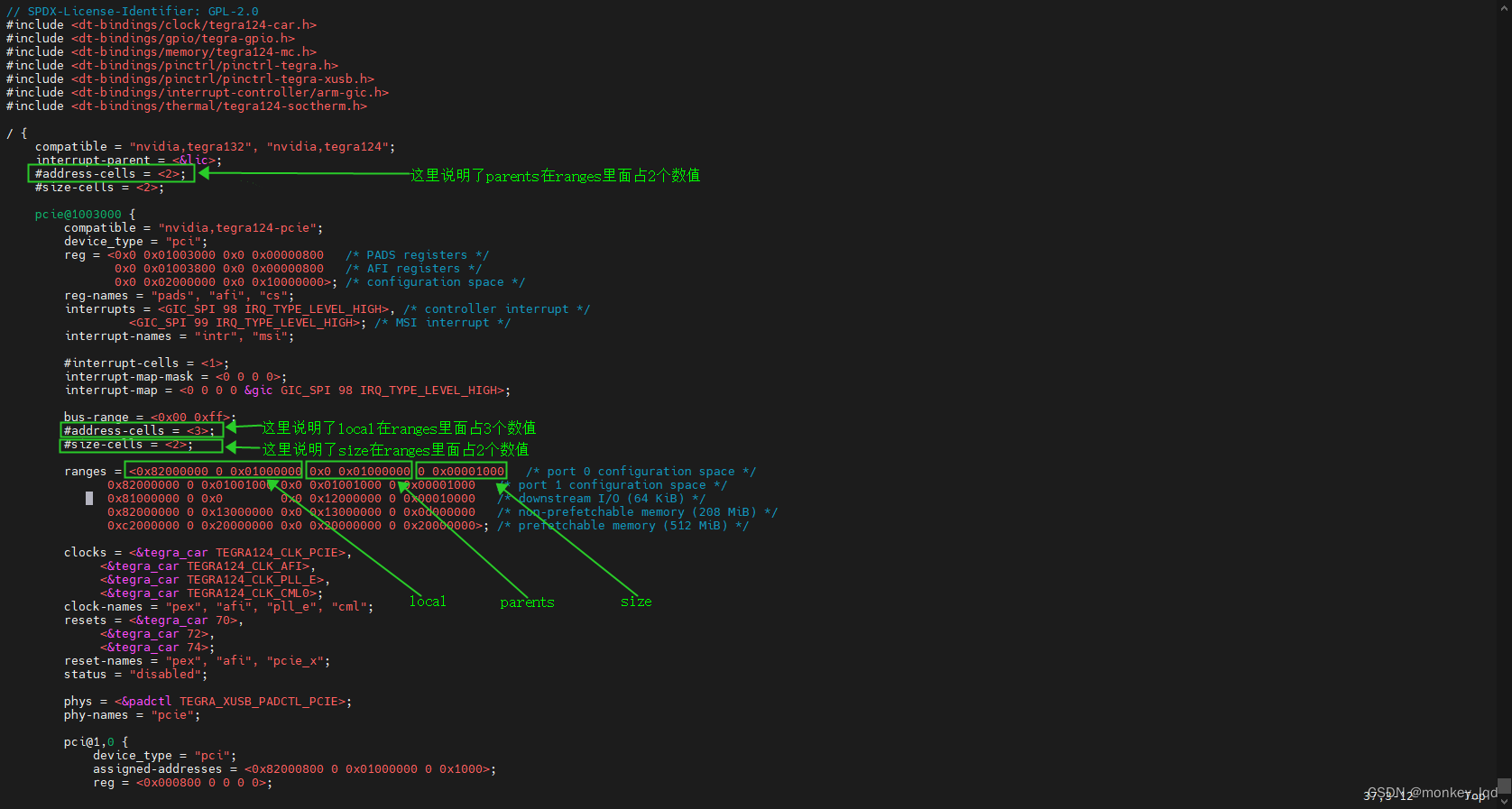Click the tegra-gpio.h include line

151,39
